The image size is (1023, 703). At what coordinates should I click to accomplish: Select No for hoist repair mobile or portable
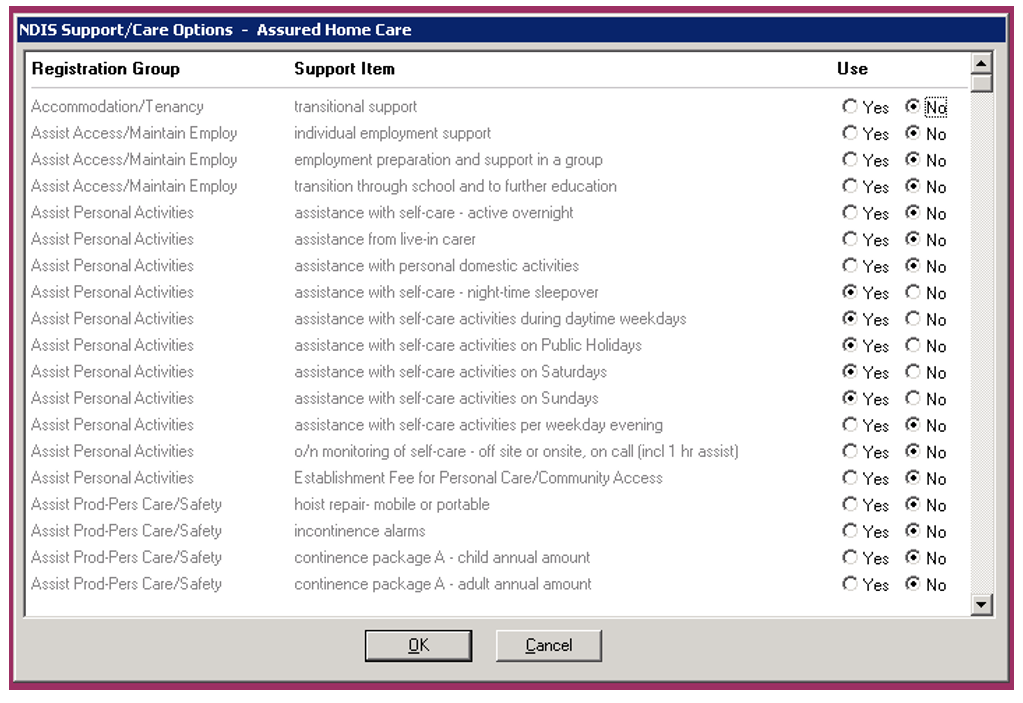[x=913, y=504]
